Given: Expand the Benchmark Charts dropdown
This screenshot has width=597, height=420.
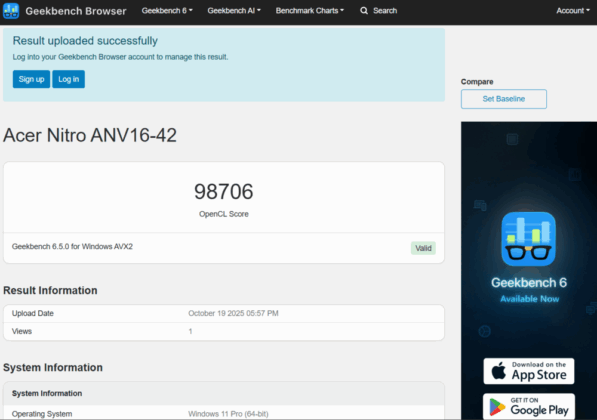Looking at the screenshot, I should (x=310, y=11).
